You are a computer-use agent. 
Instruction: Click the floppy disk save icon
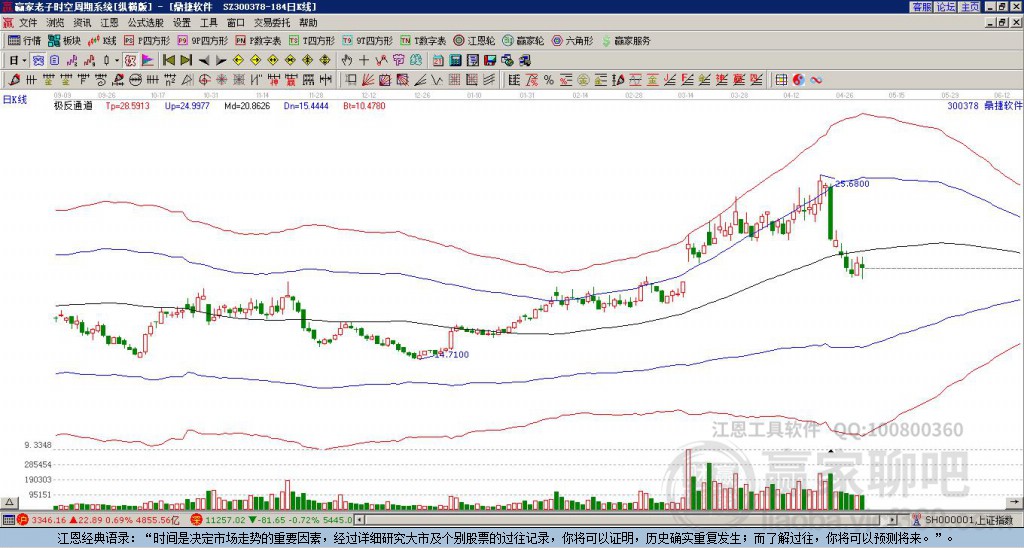pyautogui.click(x=490, y=61)
